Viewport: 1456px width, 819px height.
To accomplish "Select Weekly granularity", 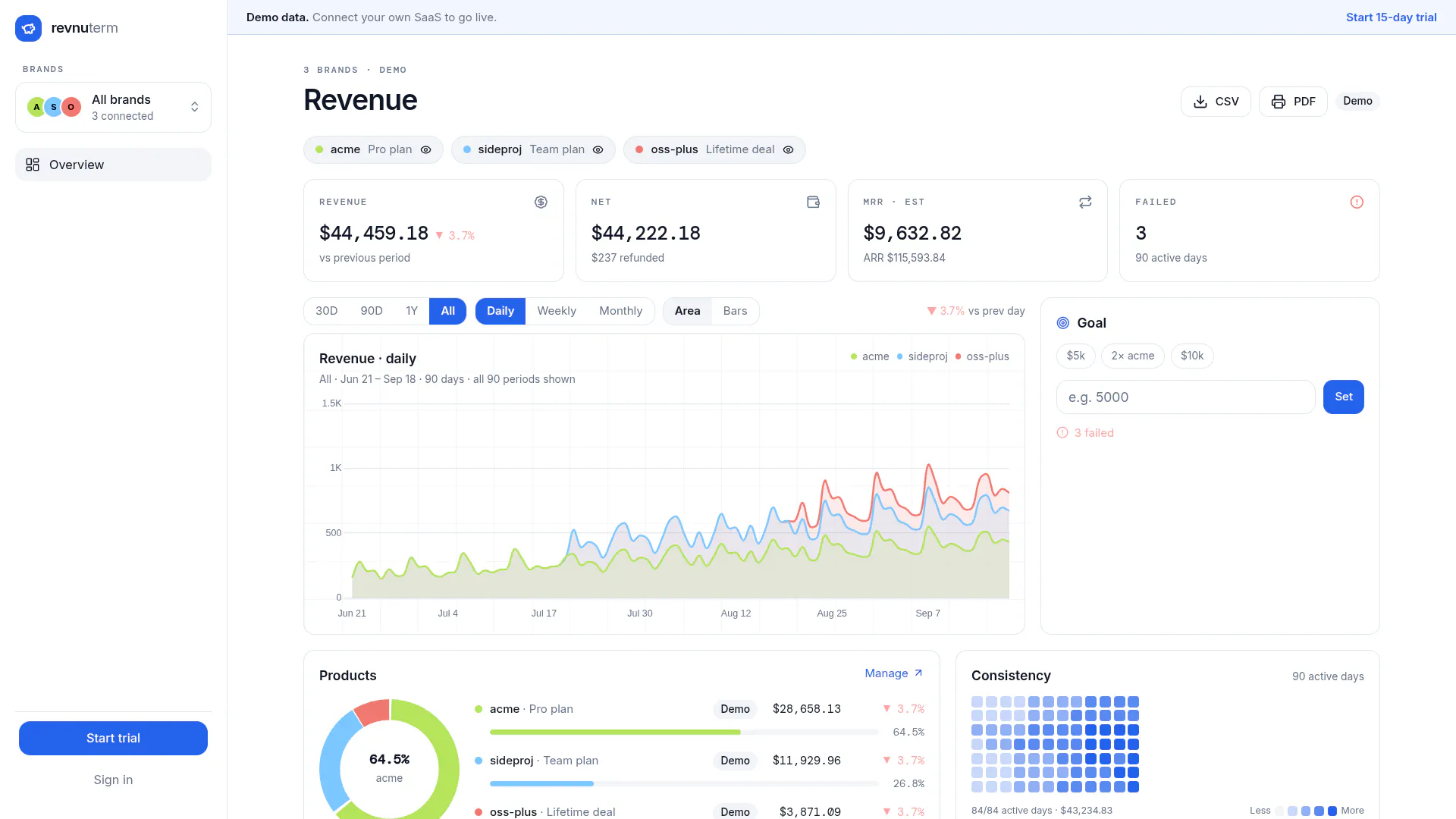I will [x=557, y=311].
